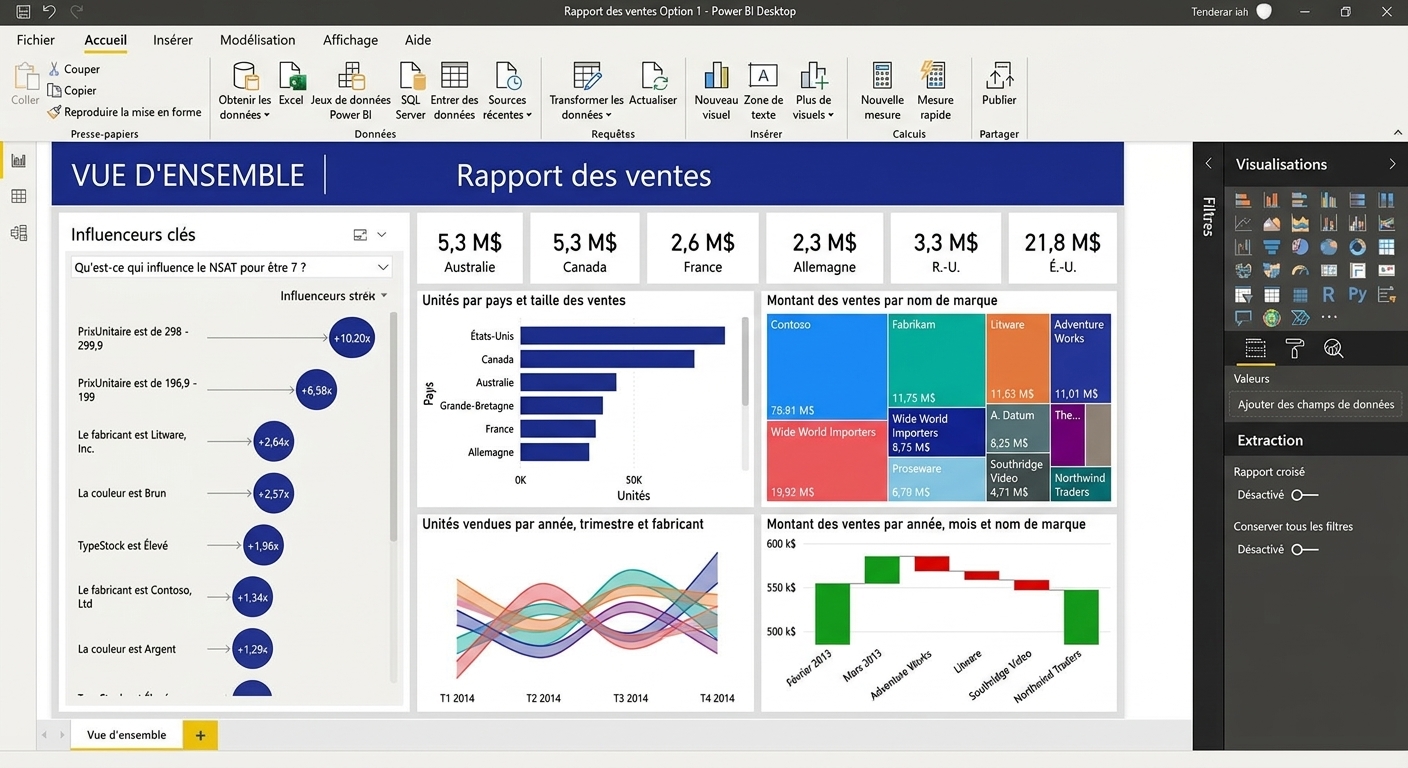Screen dimensions: 1408x768
Task: Add a new page with plus button
Action: point(200,735)
